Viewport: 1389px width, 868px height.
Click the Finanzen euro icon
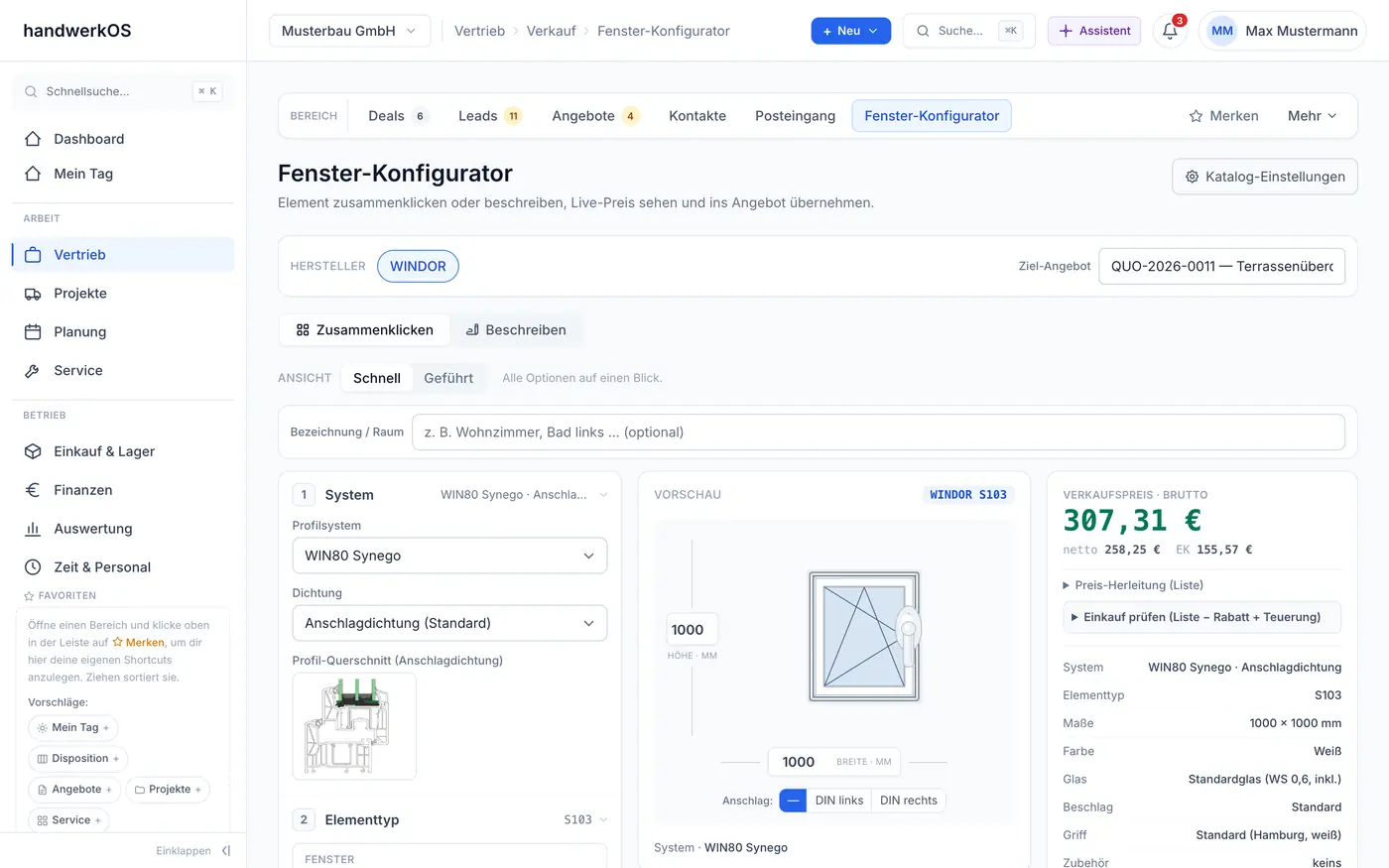33,490
